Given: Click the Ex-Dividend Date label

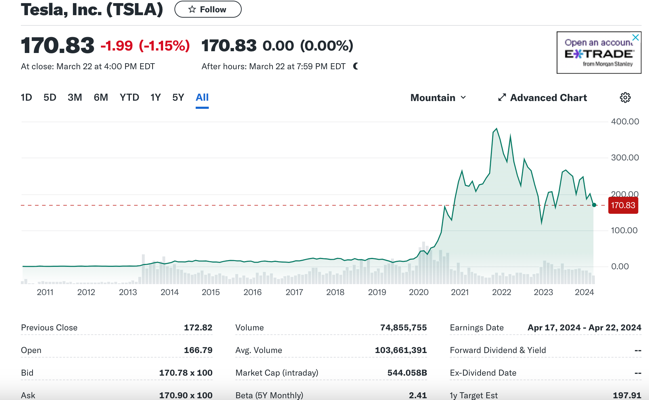Looking at the screenshot, I should tap(483, 373).
